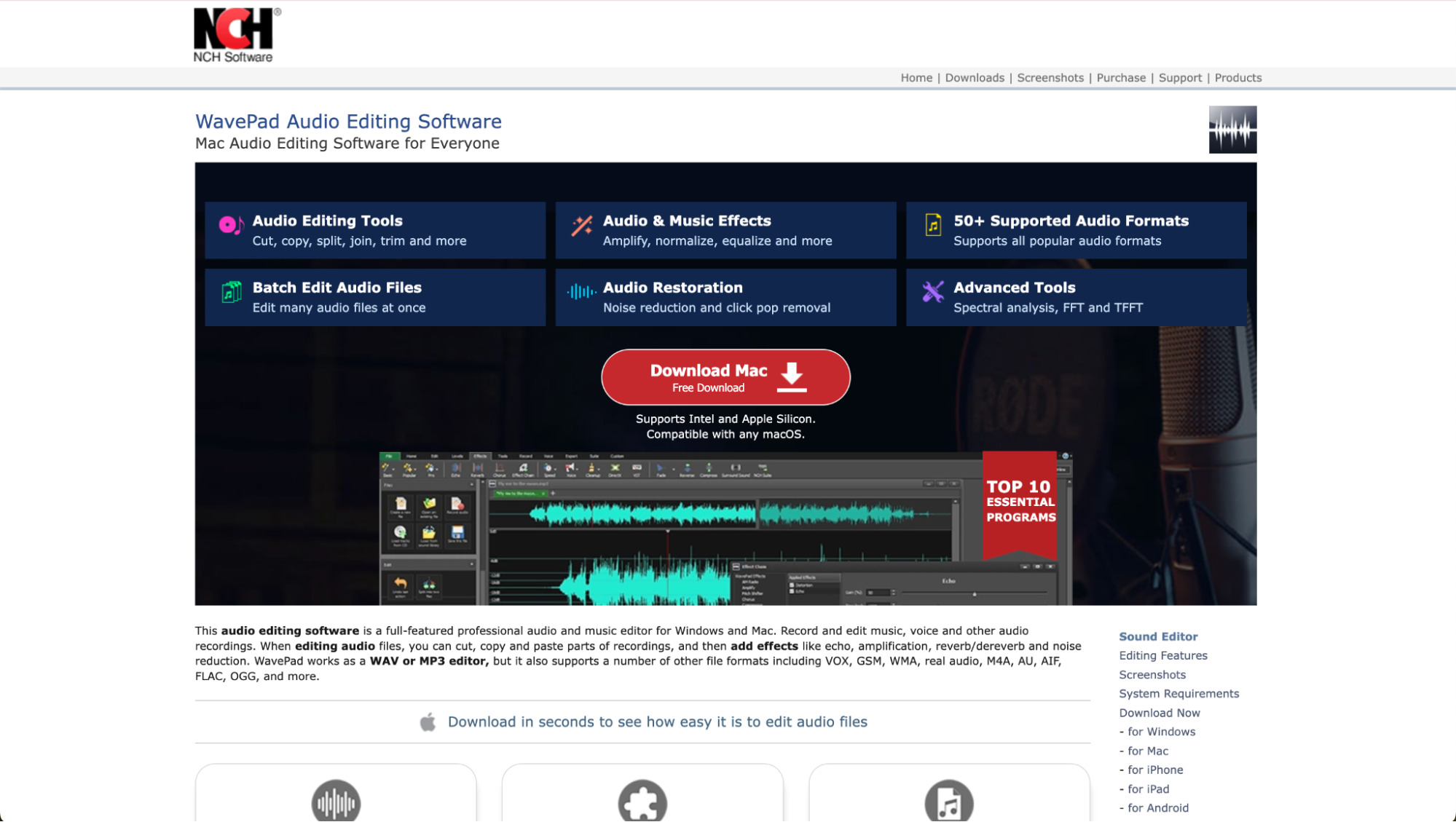Screen dimensions: 1456x822
Task: Select the Echo effect in the Effects toolbar
Action: coord(457,468)
